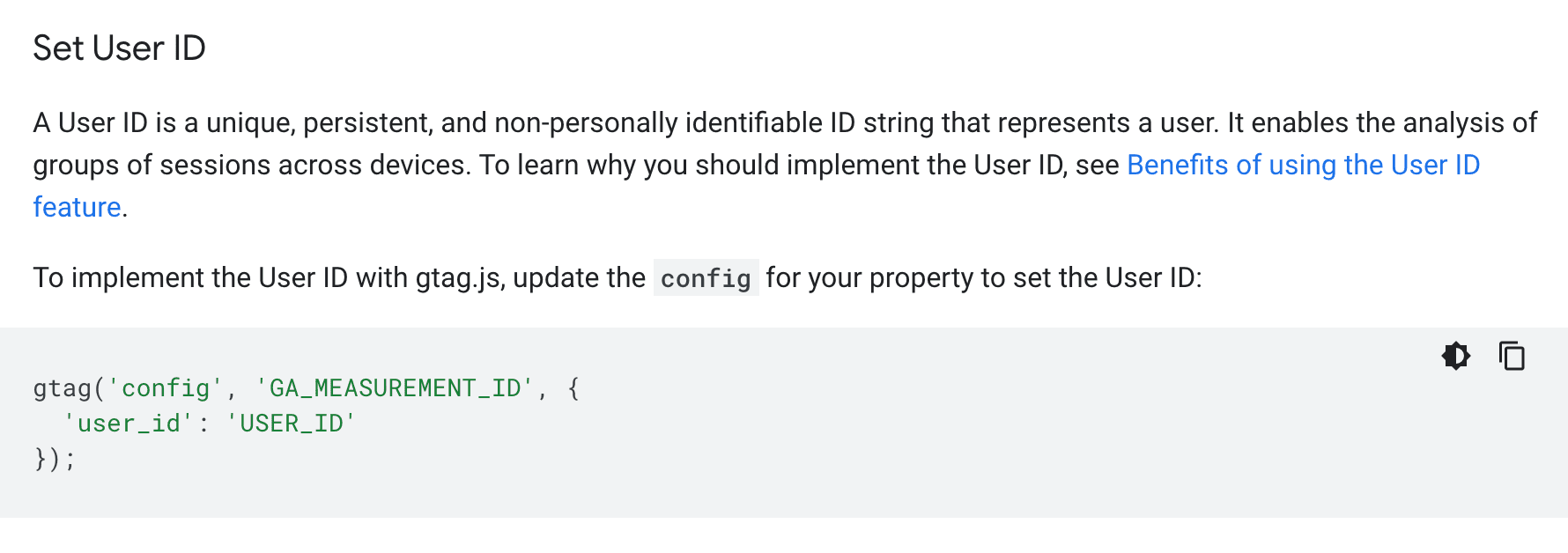This screenshot has width=1568, height=553.
Task: Toggle the dark code theme icon
Action: tap(1456, 356)
